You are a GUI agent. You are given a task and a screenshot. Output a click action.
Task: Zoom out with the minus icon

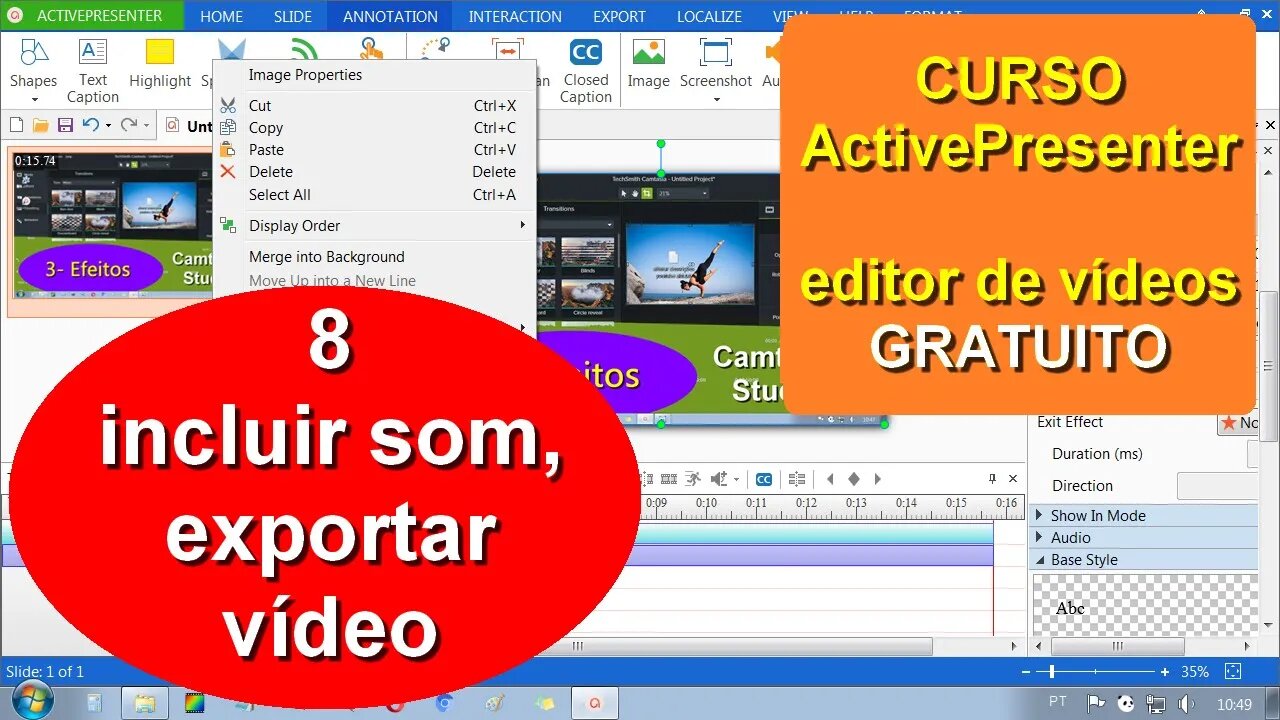pyautogui.click(x=1027, y=672)
